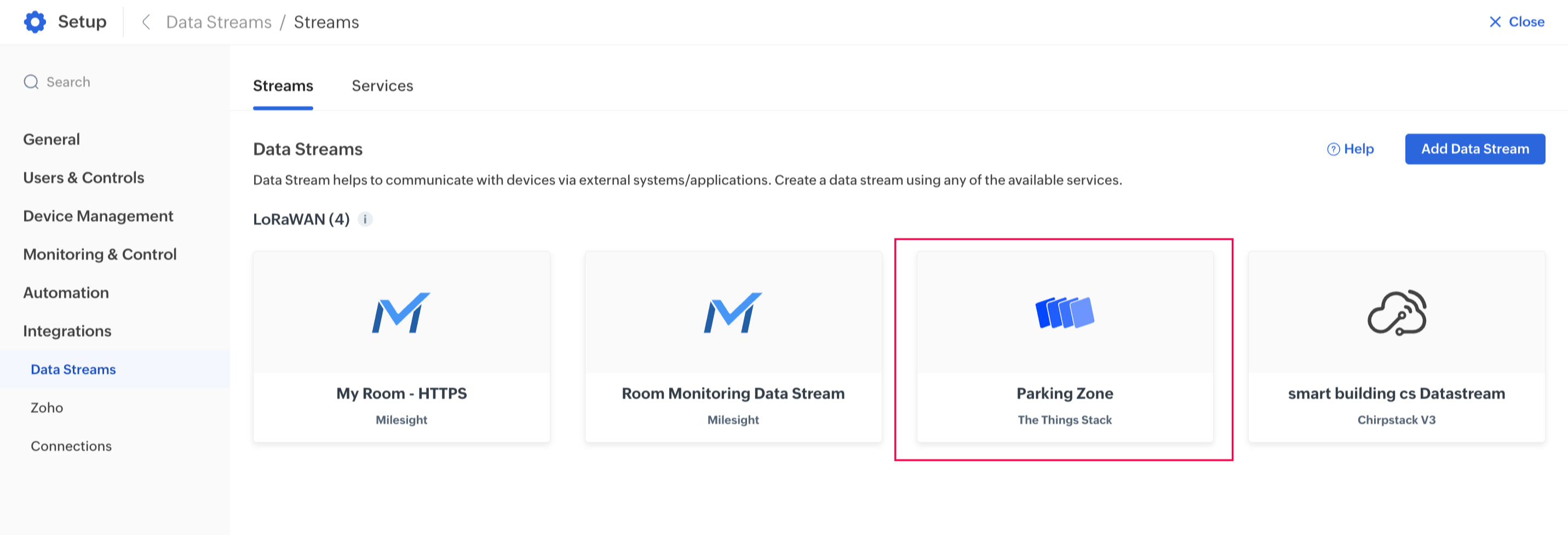Screen dimensions: 1568x535
Task: Select the Streams tab
Action: point(283,86)
